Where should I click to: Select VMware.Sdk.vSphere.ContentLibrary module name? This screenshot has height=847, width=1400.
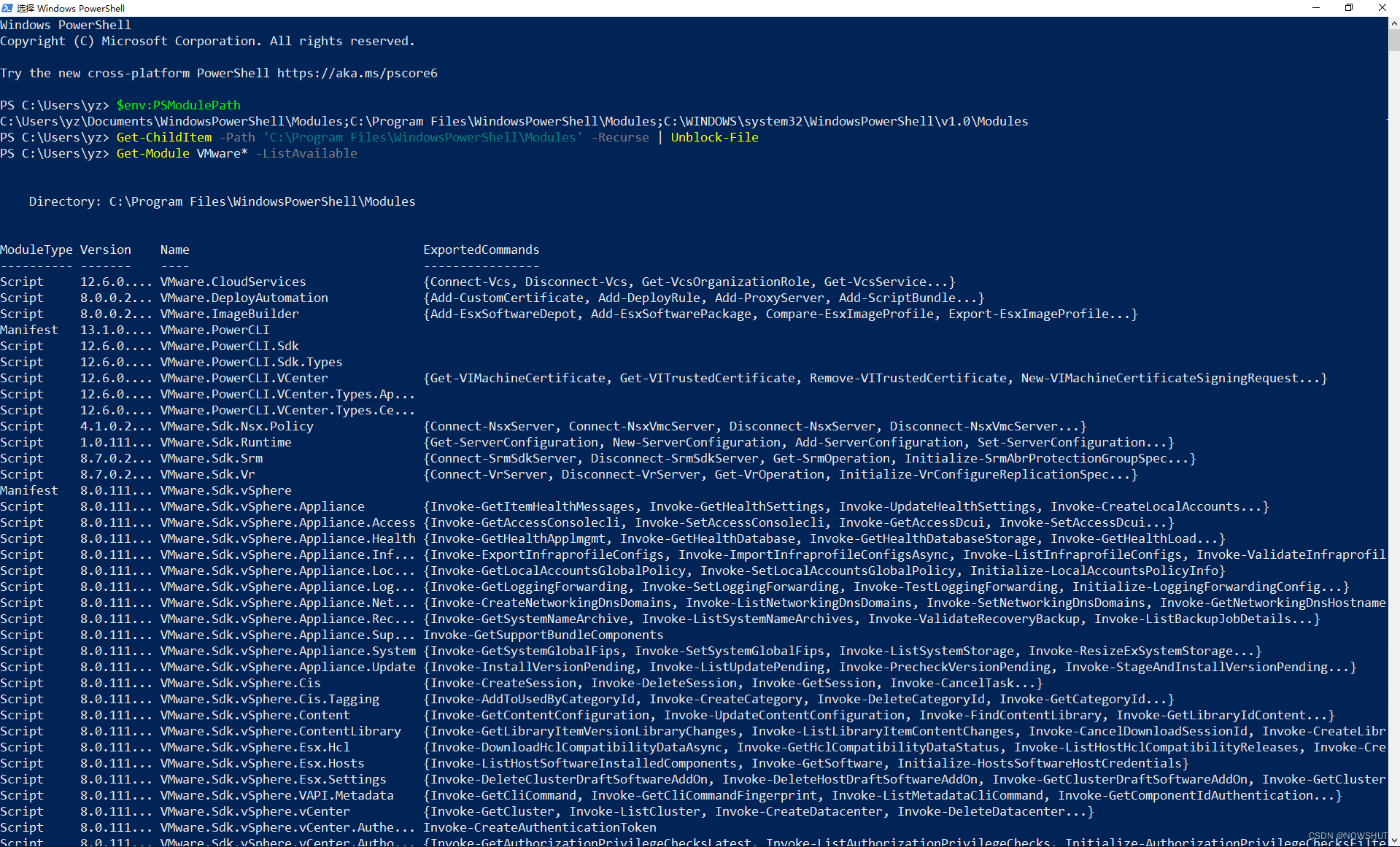pyautogui.click(x=281, y=731)
